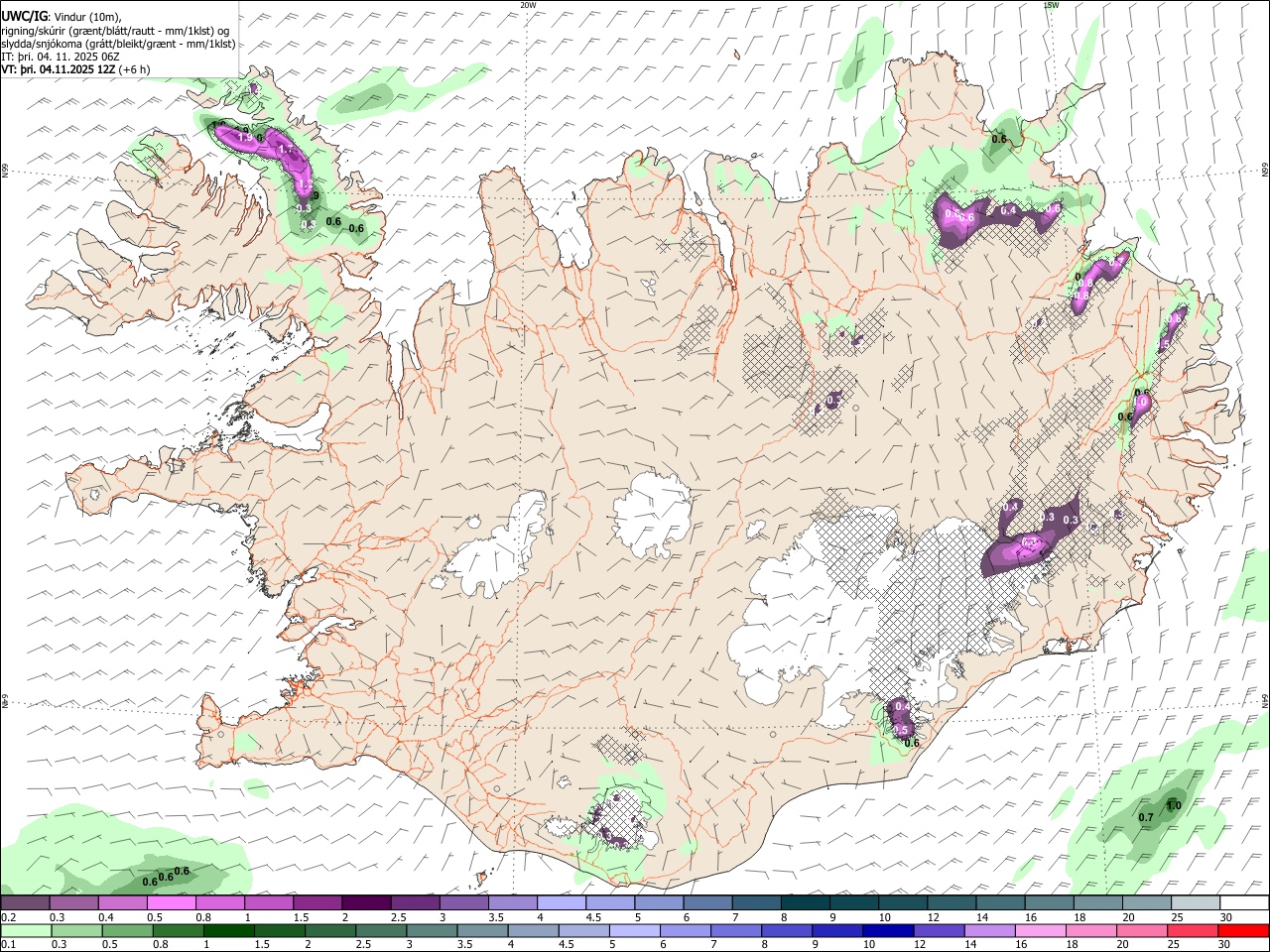The image size is (1270, 952).
Task: Select the 'VT: þri. 04.11.2025 12Z' valid time
Action: click(59, 69)
